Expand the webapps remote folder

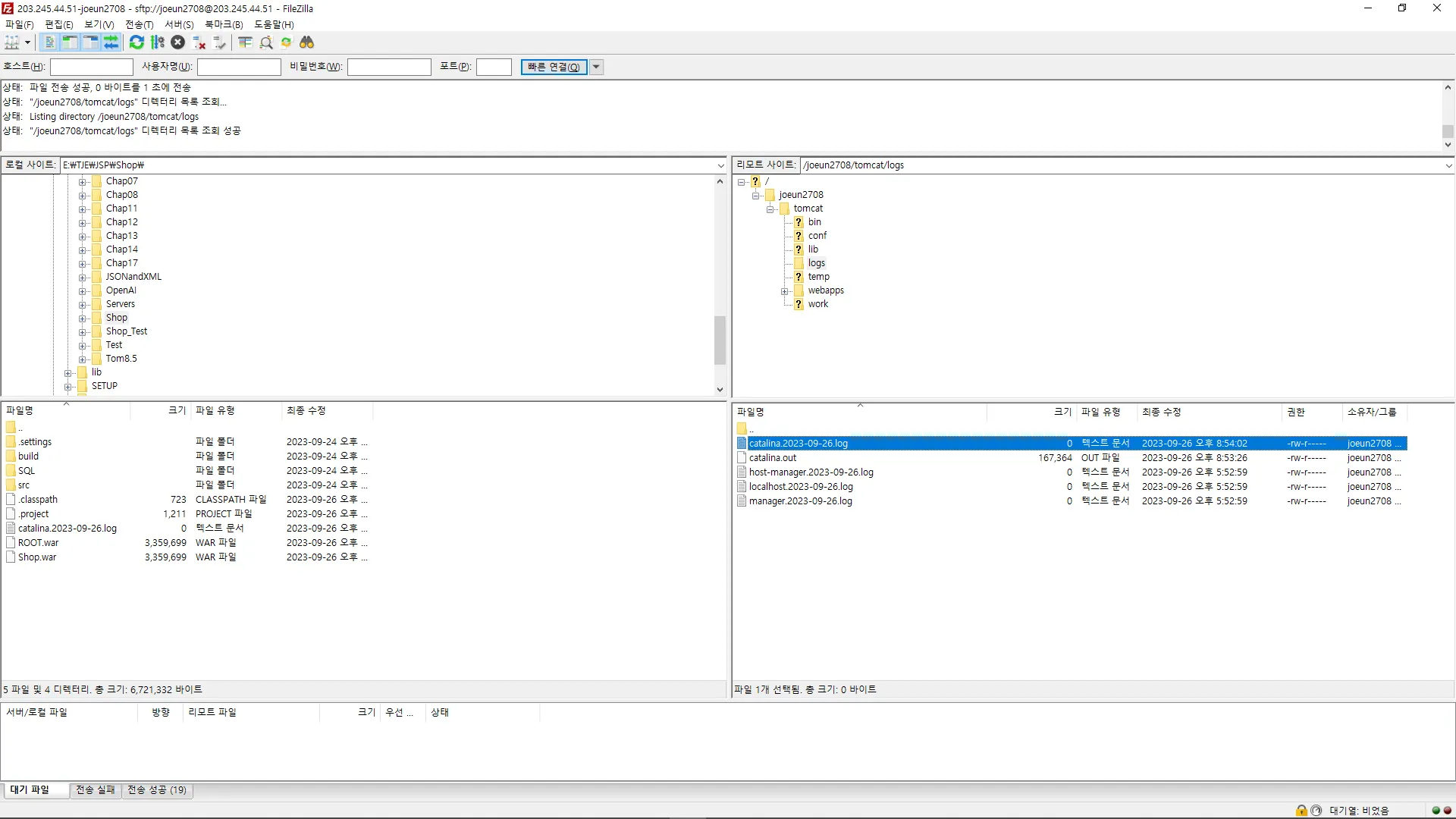point(785,291)
